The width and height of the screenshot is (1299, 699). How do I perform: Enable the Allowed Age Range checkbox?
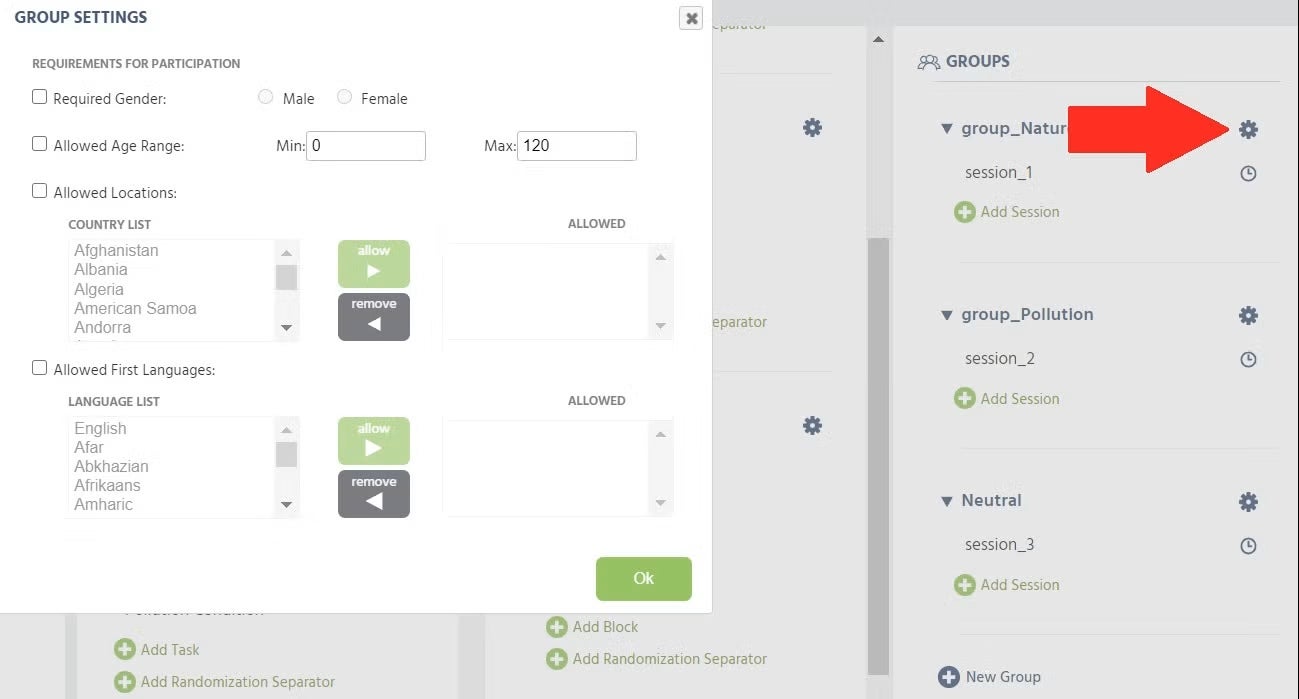pyautogui.click(x=40, y=143)
